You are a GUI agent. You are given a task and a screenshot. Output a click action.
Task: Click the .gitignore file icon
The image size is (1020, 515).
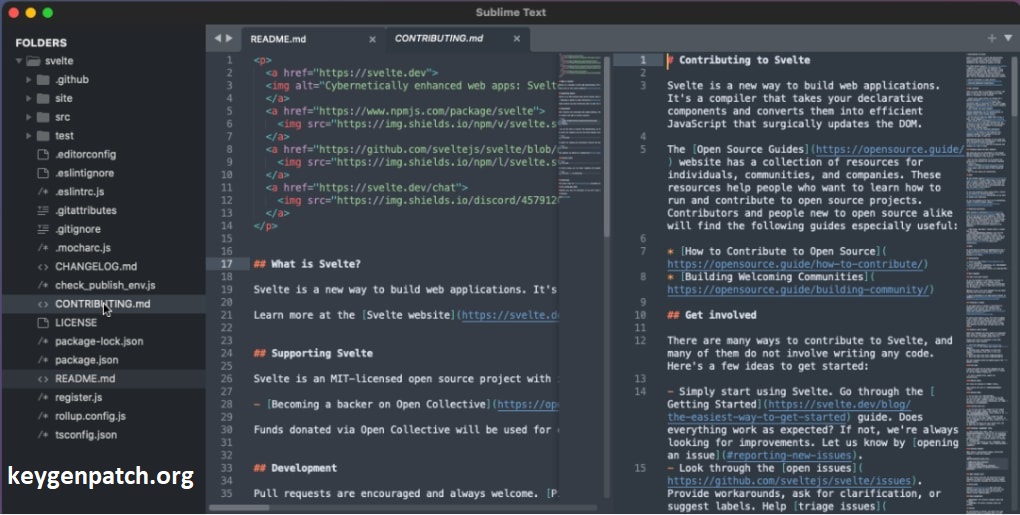(43, 230)
